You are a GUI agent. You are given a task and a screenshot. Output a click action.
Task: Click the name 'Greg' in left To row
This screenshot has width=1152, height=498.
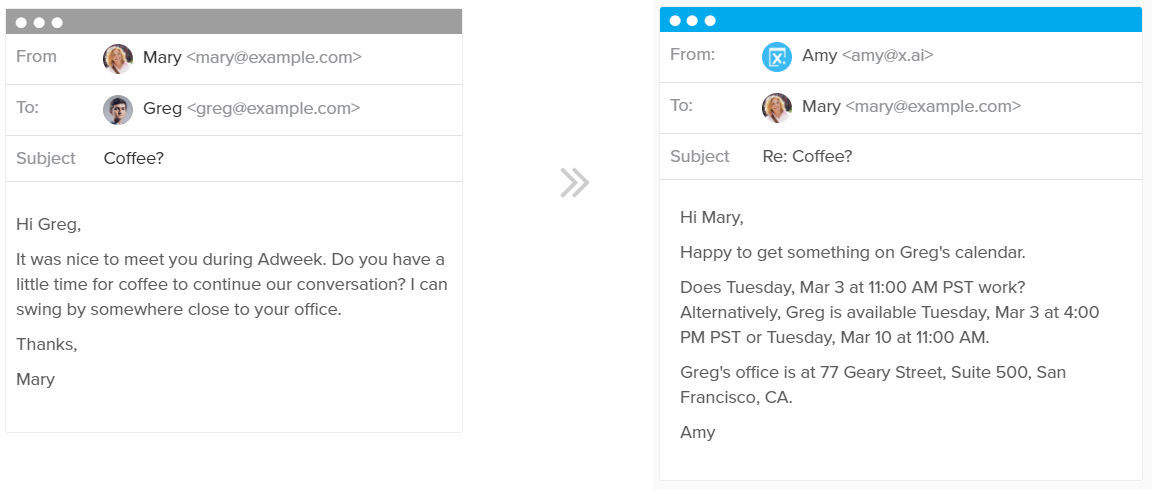pos(162,109)
